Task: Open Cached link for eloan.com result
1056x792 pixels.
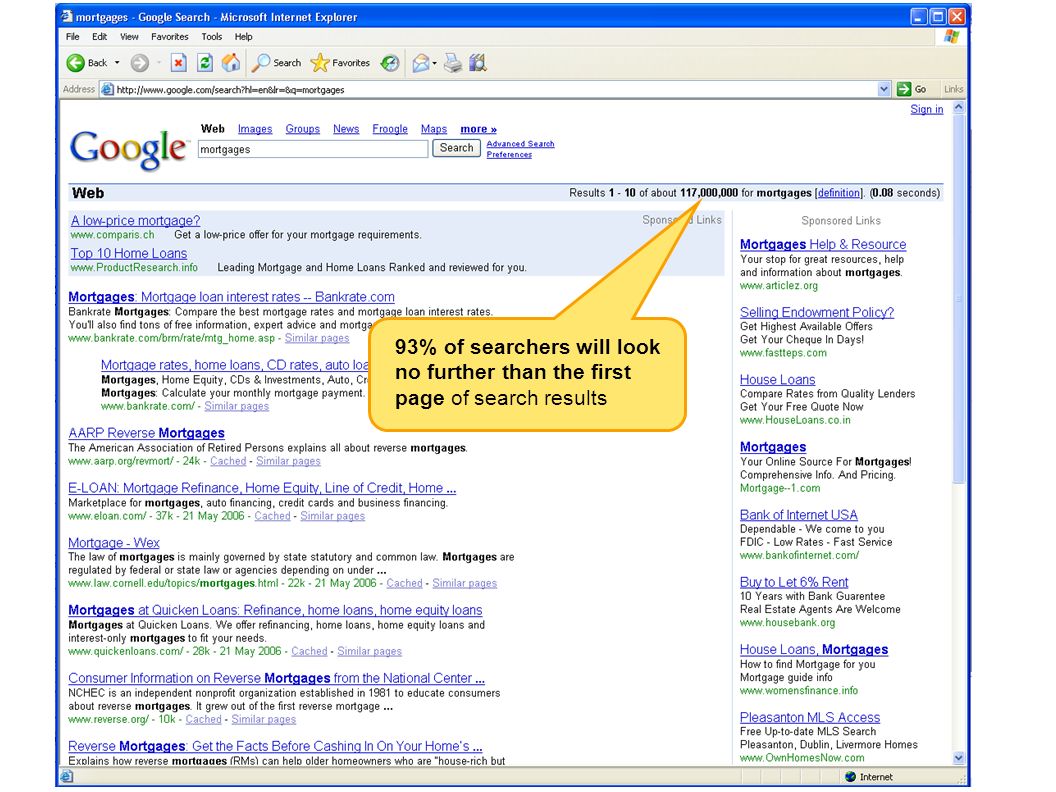Action: pyautogui.click(x=272, y=516)
